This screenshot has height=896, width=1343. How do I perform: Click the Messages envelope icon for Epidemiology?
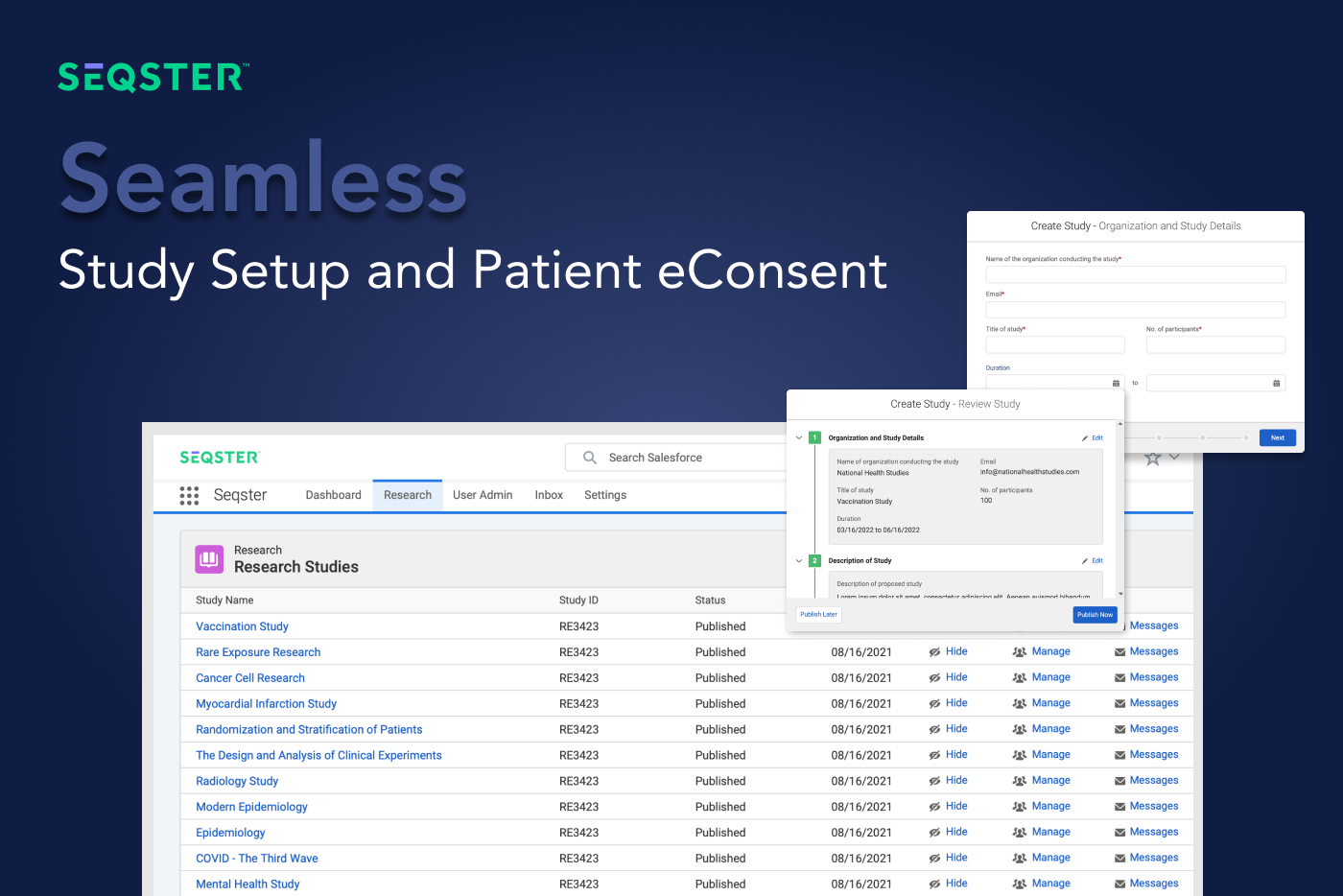[1121, 832]
